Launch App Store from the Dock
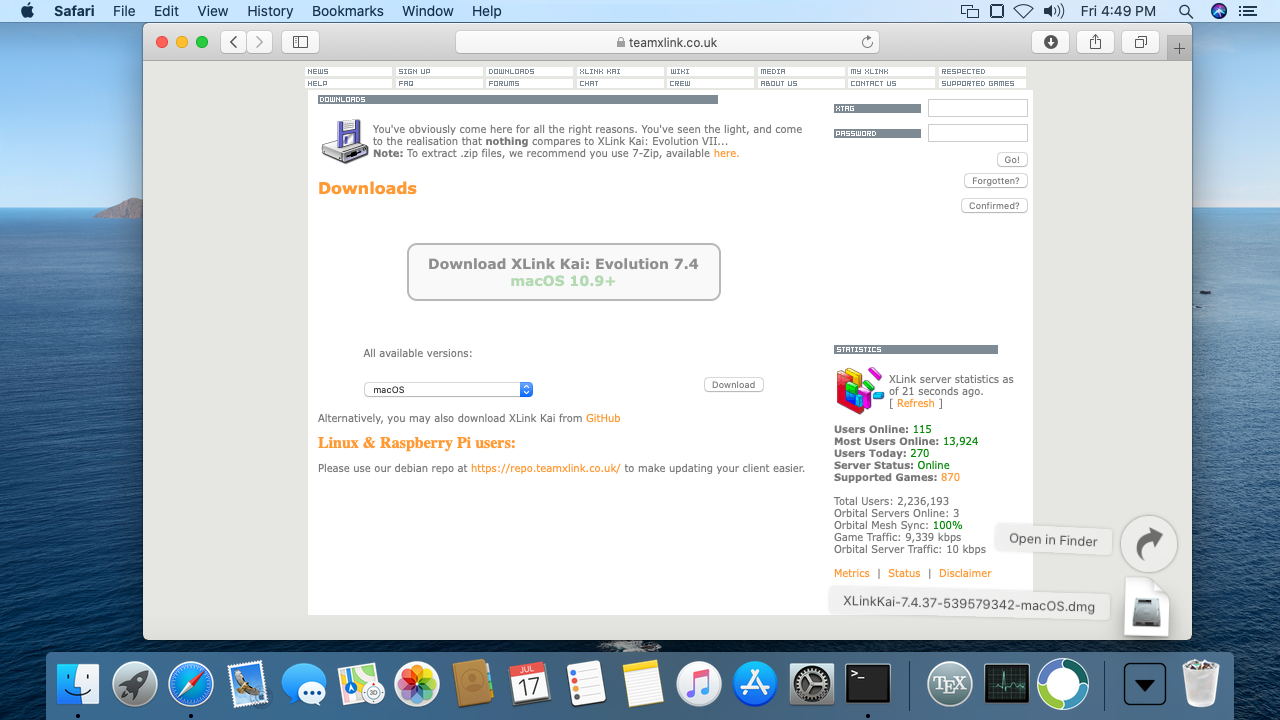Viewport: 1280px width, 720px height. 755,685
